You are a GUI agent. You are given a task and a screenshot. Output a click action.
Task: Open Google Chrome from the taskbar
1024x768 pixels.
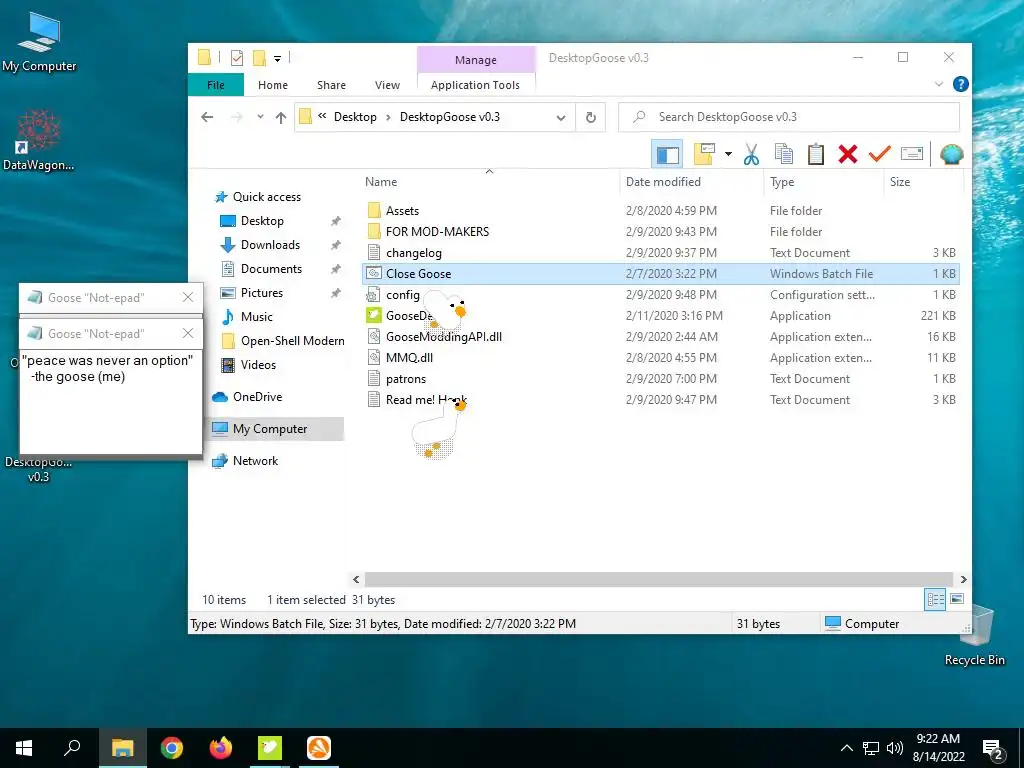[x=172, y=748]
